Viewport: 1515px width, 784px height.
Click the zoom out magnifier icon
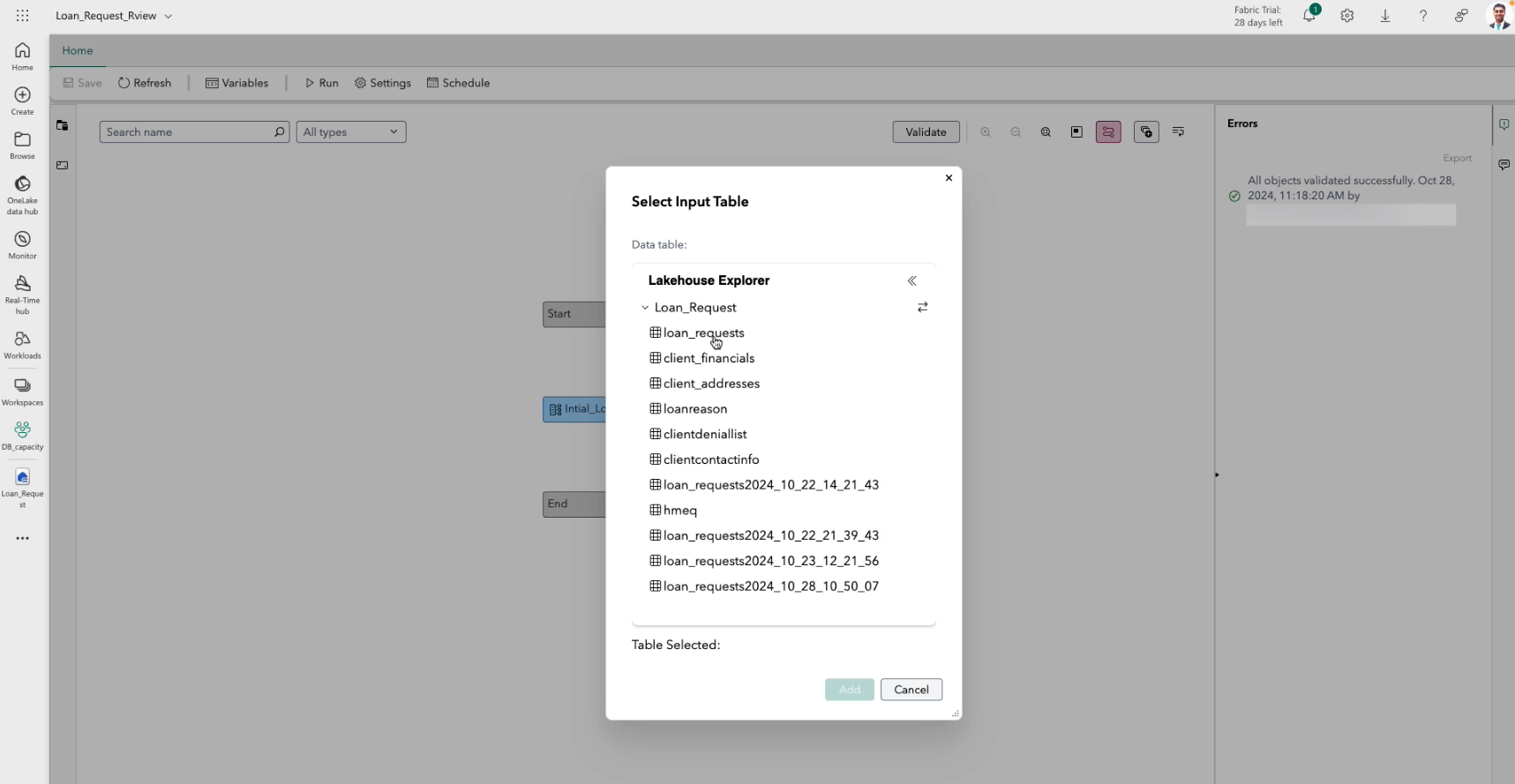pos(1016,132)
